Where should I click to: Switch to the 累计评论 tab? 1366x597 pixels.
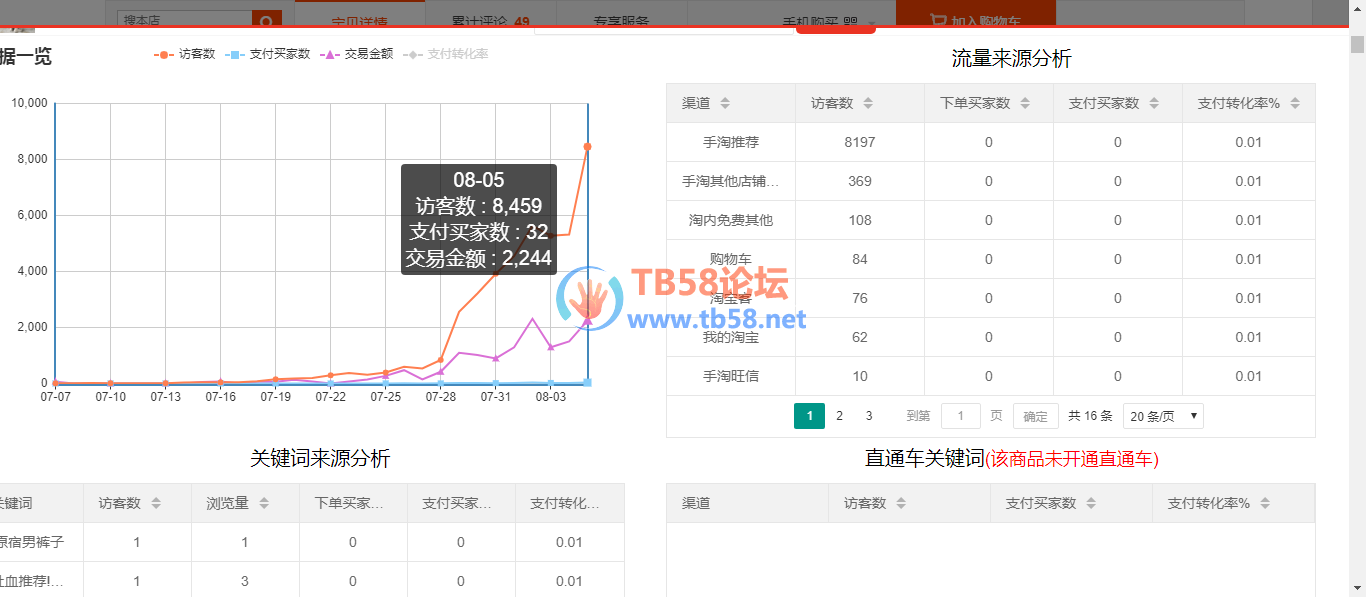pos(490,21)
